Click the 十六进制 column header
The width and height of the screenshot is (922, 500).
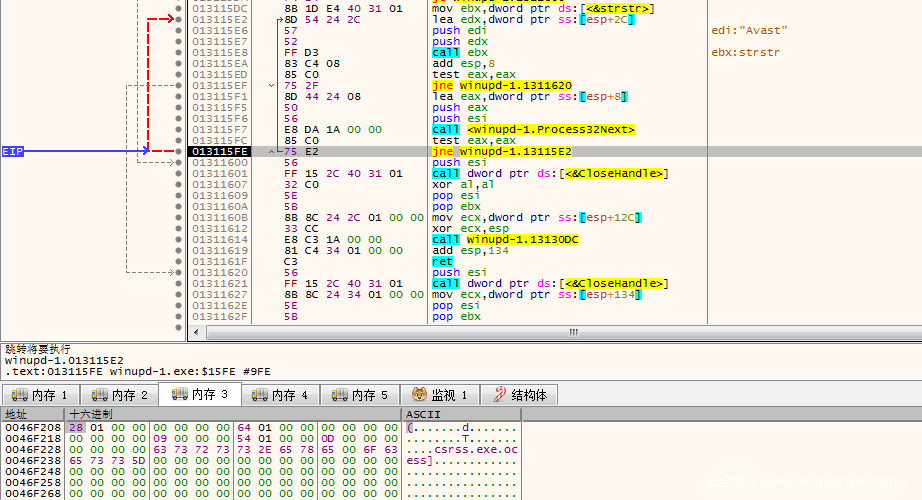(90, 414)
